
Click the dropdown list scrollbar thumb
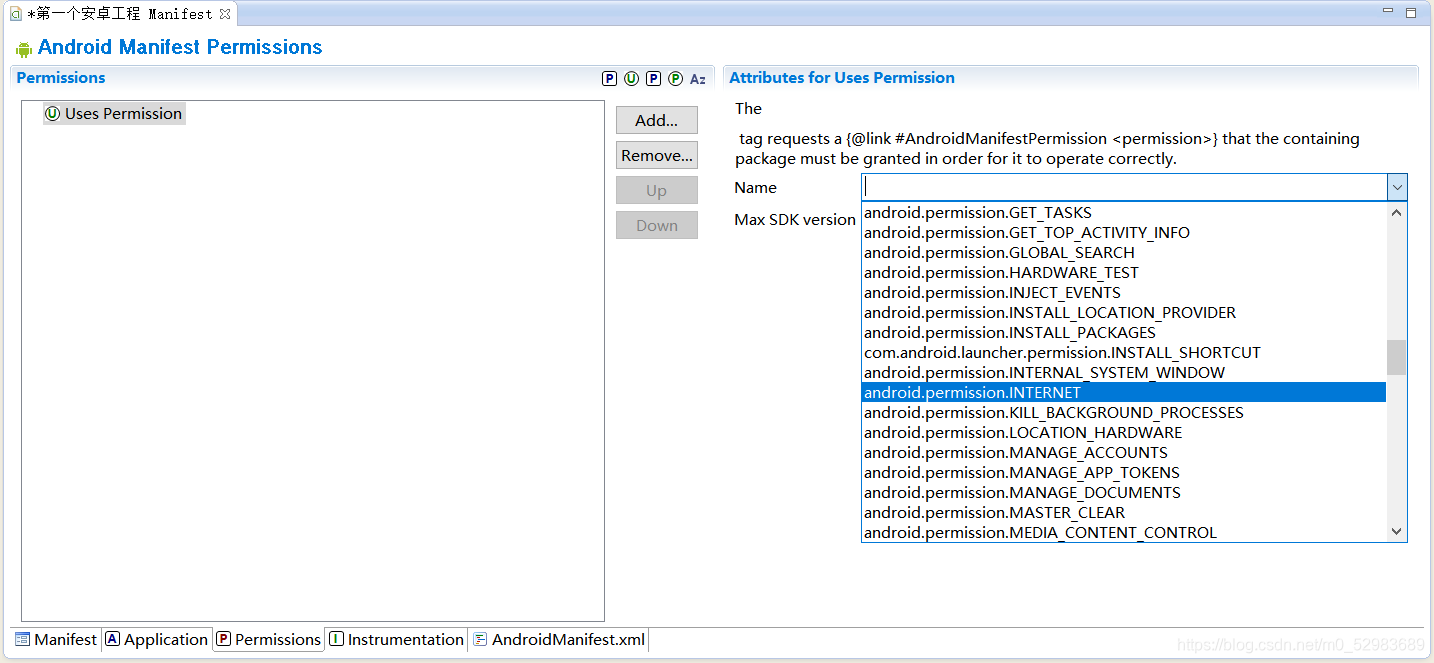pos(1397,357)
